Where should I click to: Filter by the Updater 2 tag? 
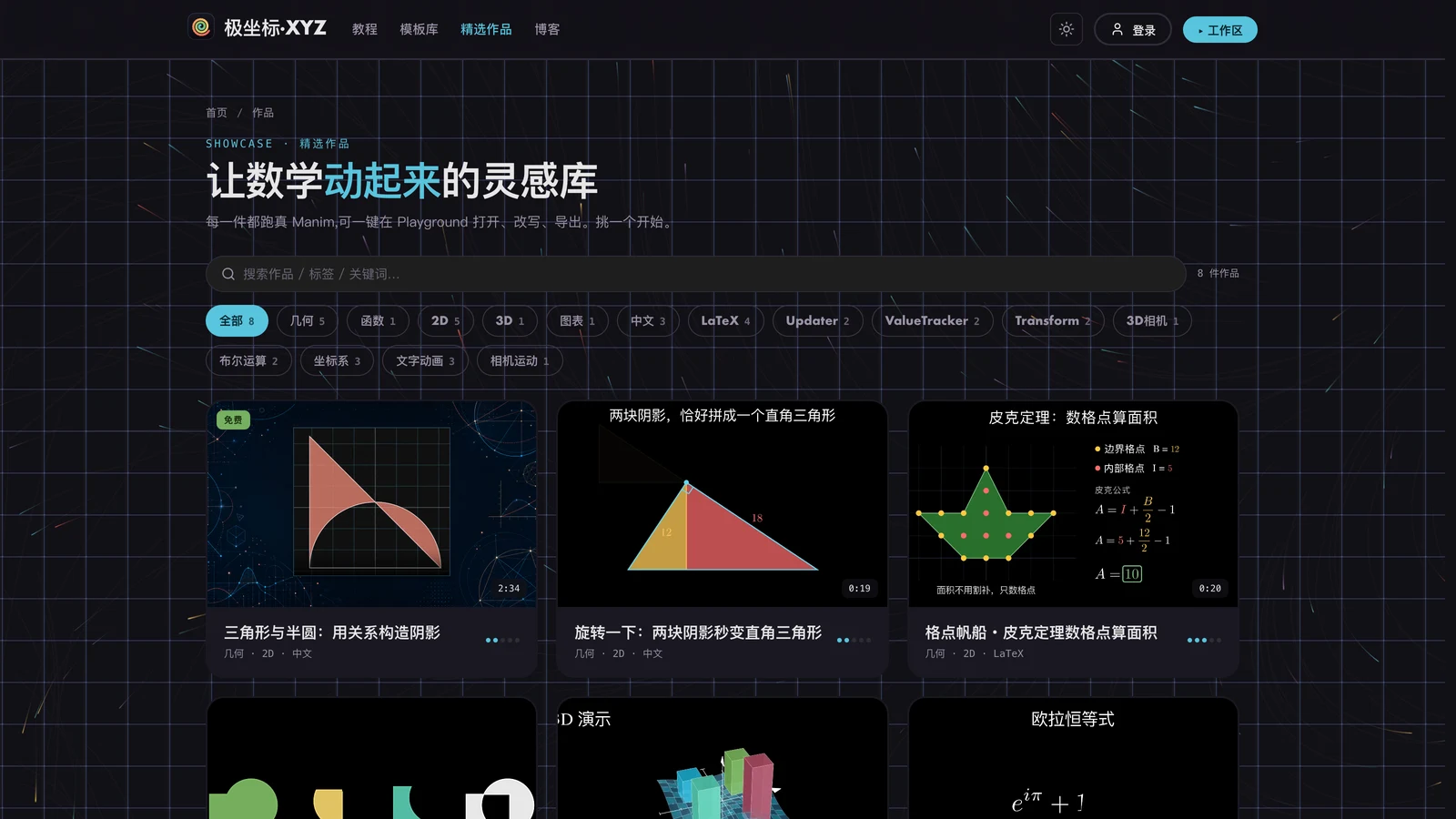point(817,320)
